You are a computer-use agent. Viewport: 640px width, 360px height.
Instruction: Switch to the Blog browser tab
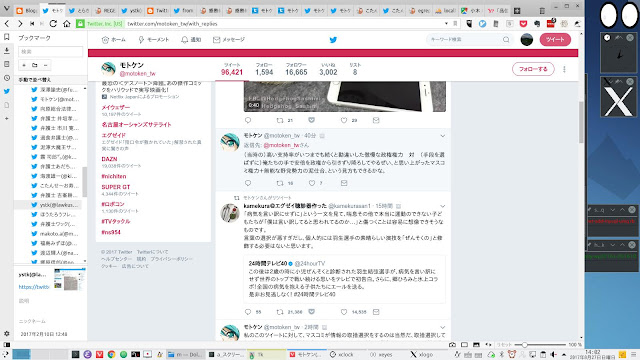click(26, 11)
